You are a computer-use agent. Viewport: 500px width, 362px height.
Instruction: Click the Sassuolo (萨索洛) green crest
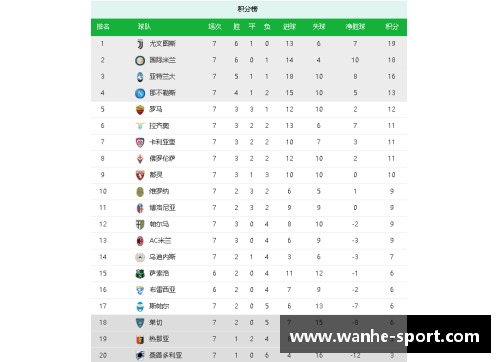[140, 273]
